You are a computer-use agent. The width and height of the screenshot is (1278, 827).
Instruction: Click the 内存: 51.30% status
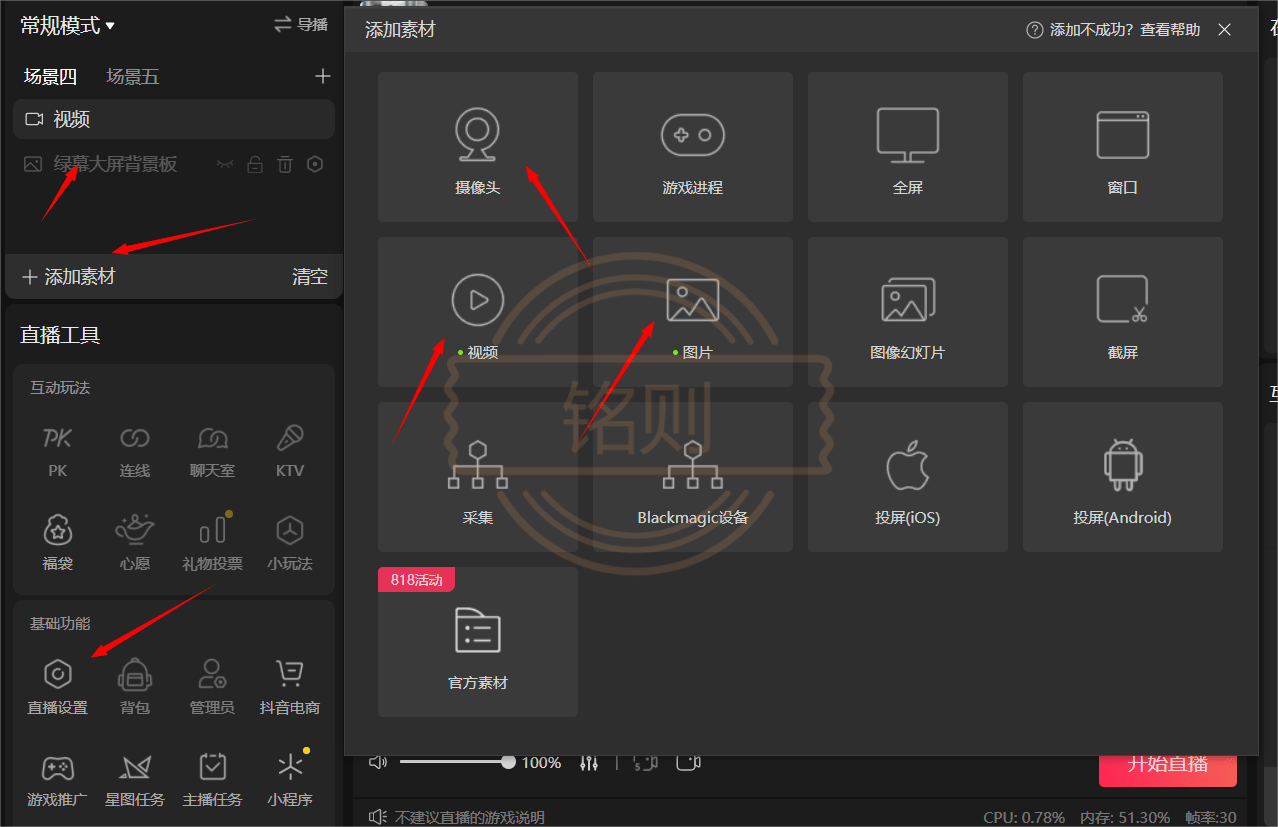(1125, 817)
